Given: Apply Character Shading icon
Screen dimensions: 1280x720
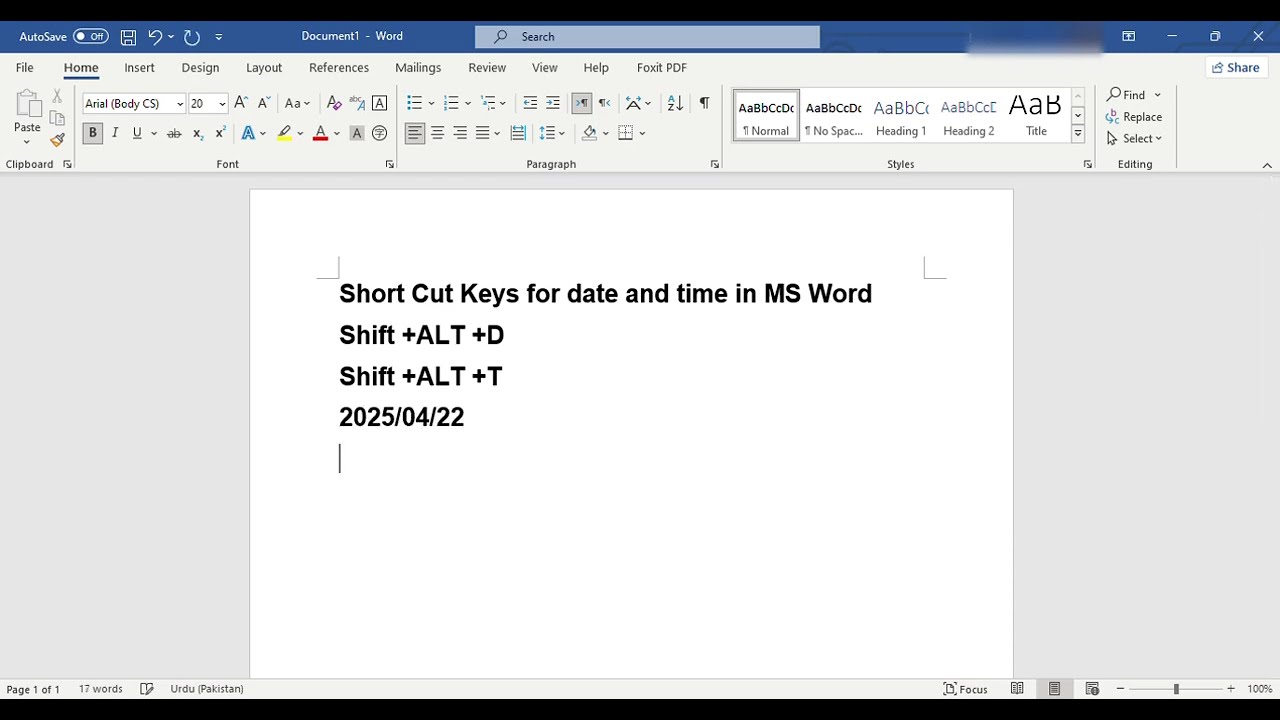Looking at the screenshot, I should pos(357,133).
